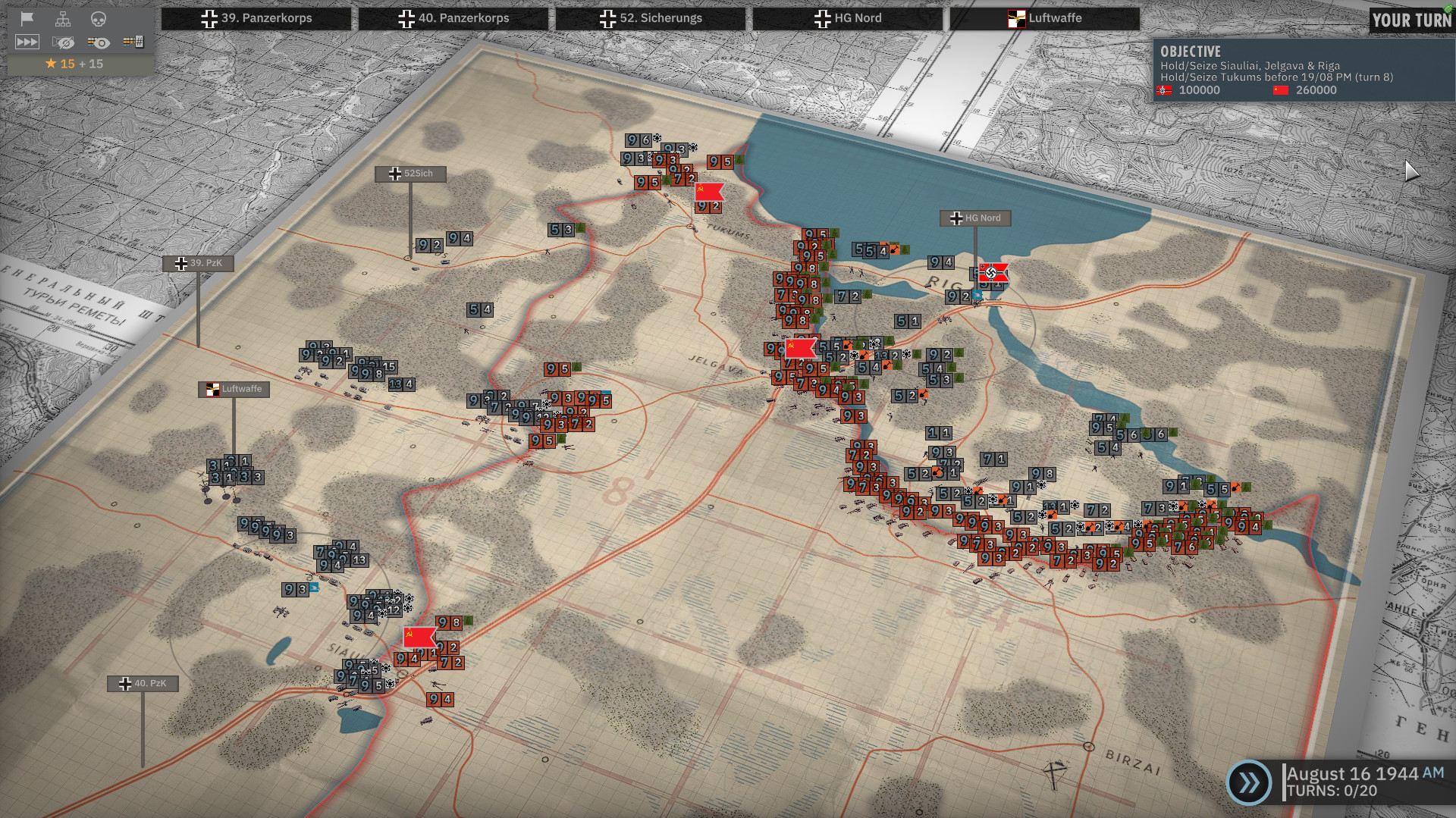
Task: Expand the 52Sich map marker
Action: coord(411,174)
